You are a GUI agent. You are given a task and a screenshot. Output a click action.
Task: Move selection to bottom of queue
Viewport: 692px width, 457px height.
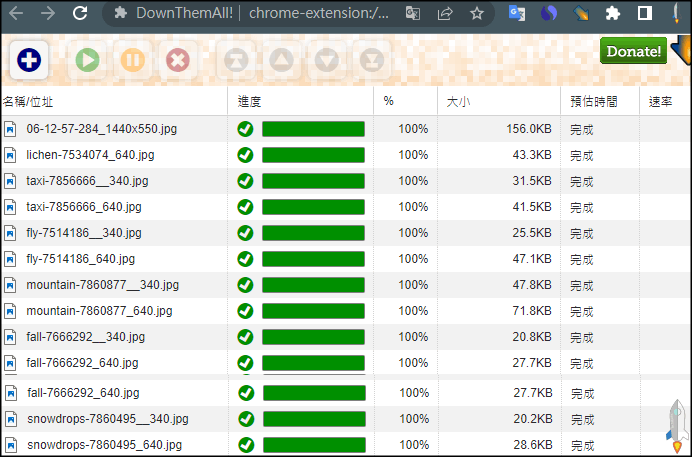(x=371, y=61)
